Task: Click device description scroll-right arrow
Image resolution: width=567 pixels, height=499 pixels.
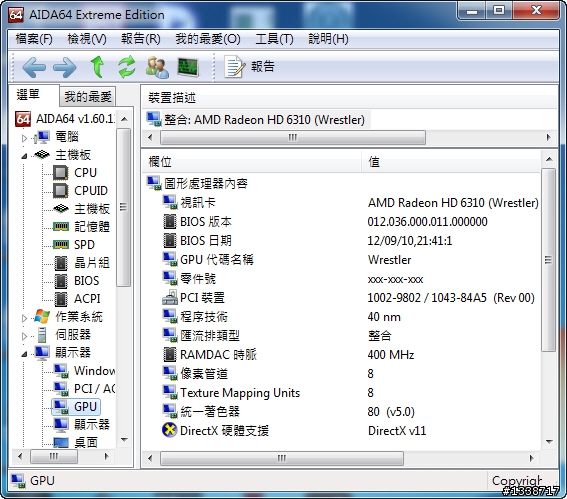Action: (548, 138)
